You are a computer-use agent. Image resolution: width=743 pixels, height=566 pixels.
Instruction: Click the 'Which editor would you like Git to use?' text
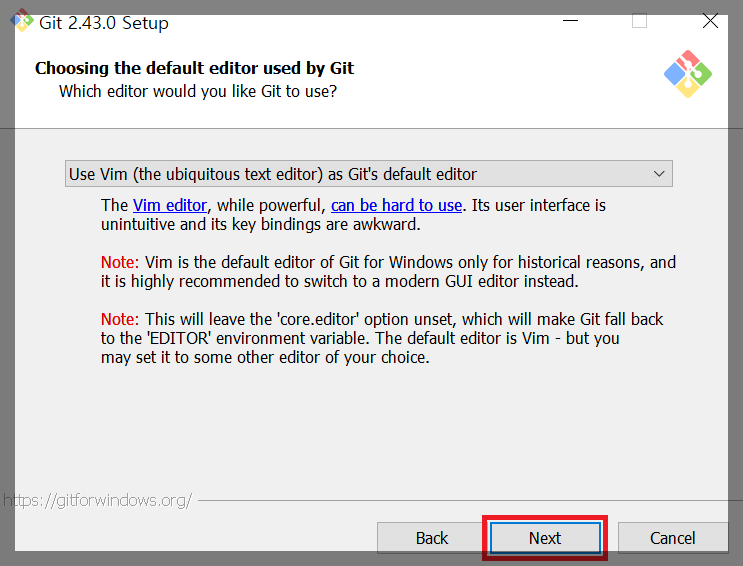tap(198, 91)
